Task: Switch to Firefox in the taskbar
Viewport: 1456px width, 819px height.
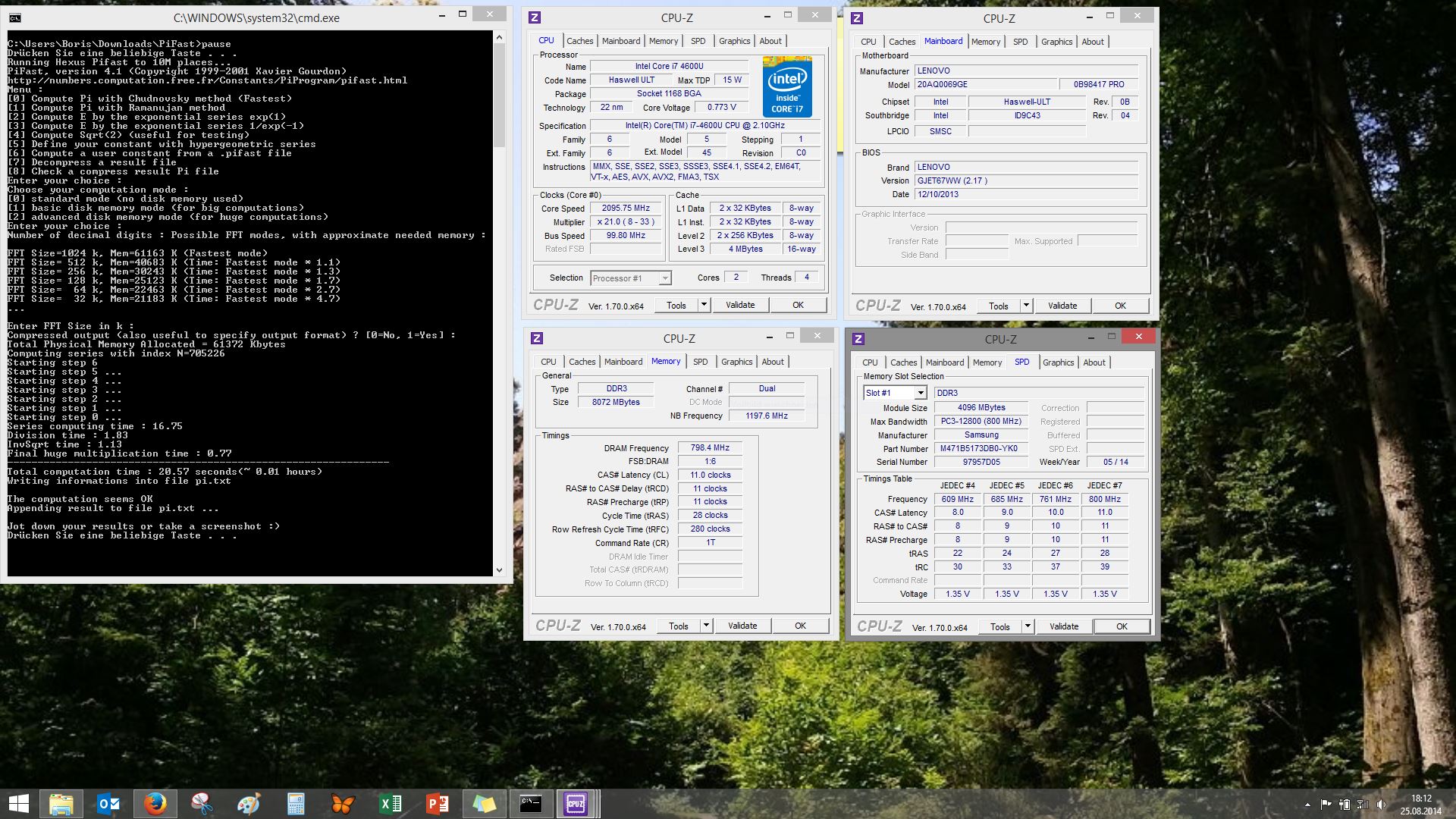Action: click(155, 803)
